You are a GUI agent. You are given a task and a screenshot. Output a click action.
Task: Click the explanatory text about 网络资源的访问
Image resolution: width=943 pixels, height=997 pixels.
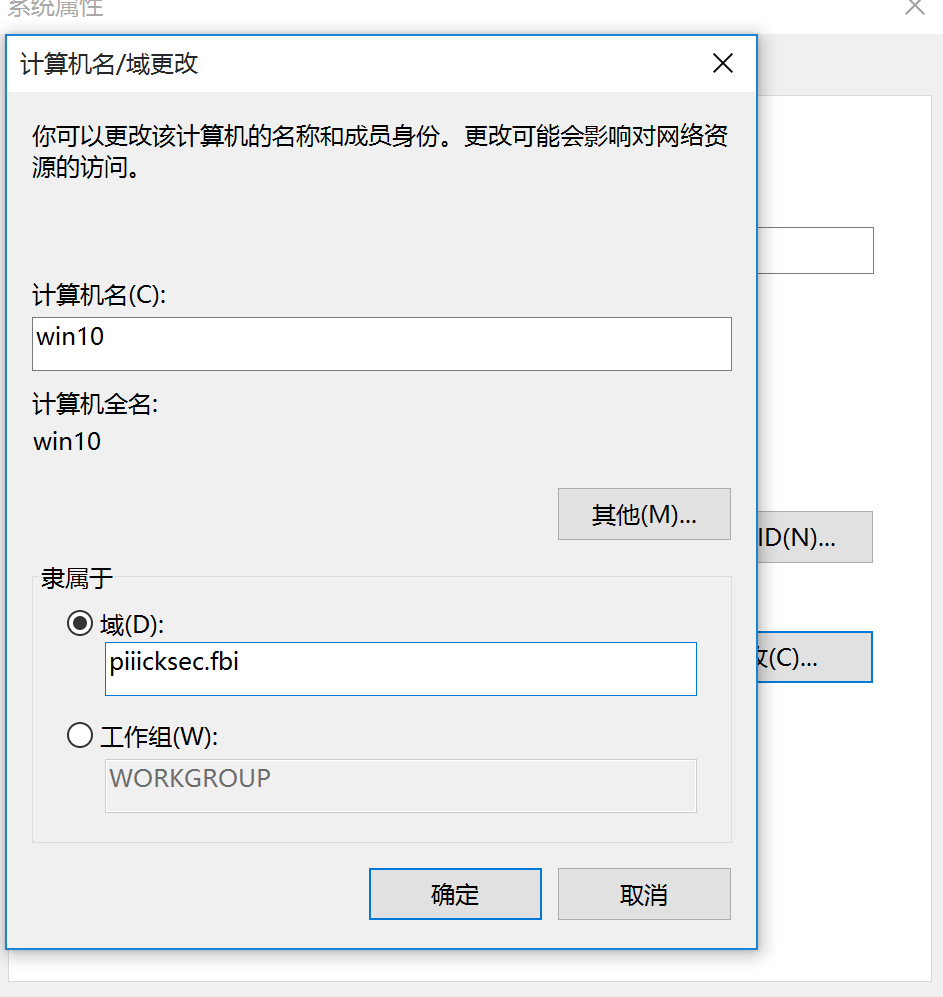(x=380, y=151)
